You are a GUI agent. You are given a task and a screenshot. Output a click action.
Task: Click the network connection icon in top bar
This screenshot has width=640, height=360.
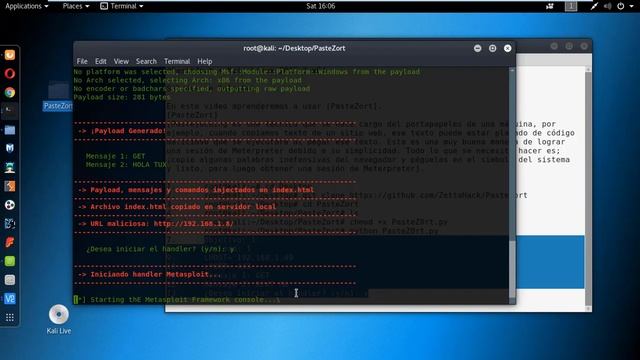(594, 6)
